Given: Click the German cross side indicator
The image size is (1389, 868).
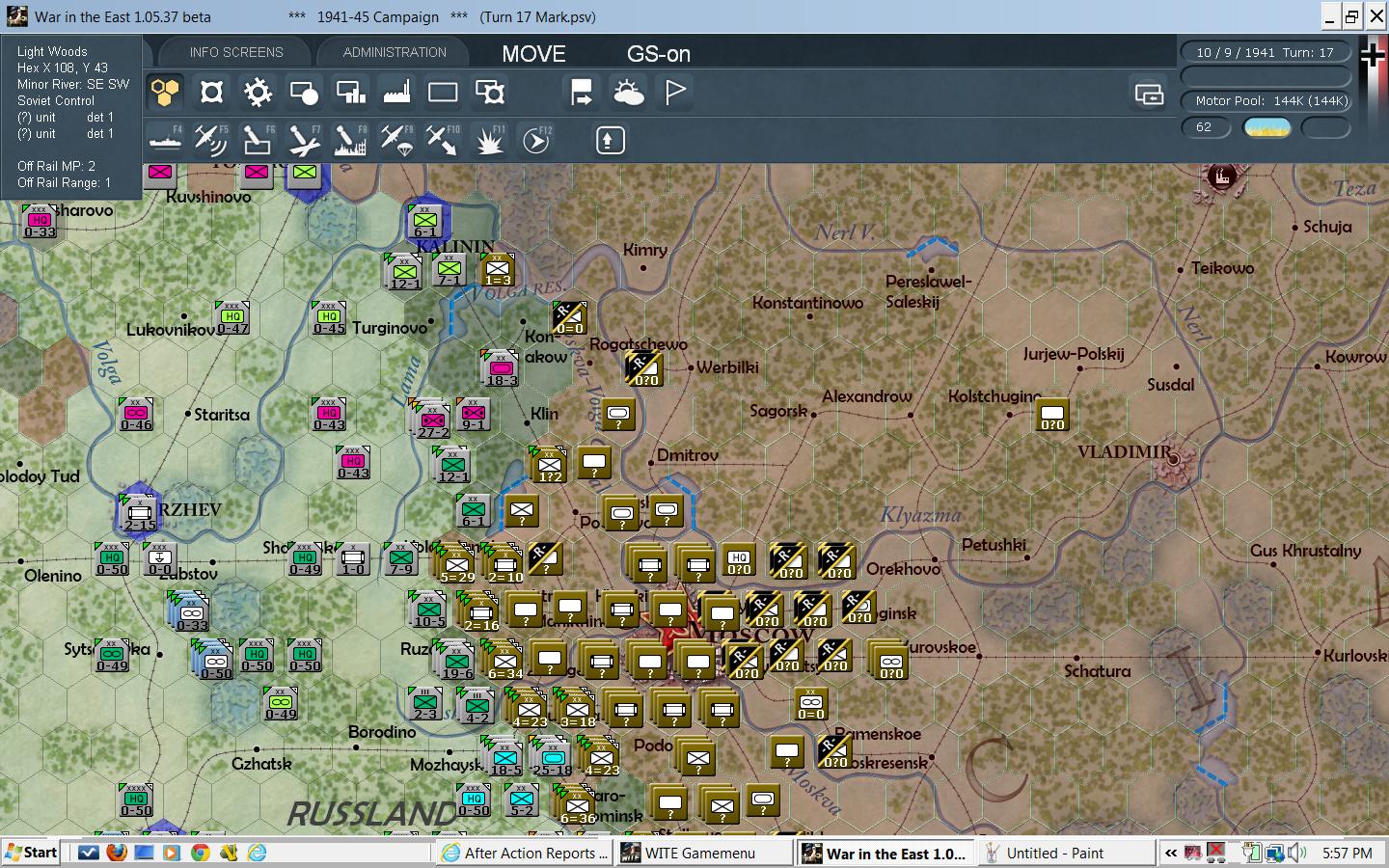Looking at the screenshot, I should click(1372, 55).
